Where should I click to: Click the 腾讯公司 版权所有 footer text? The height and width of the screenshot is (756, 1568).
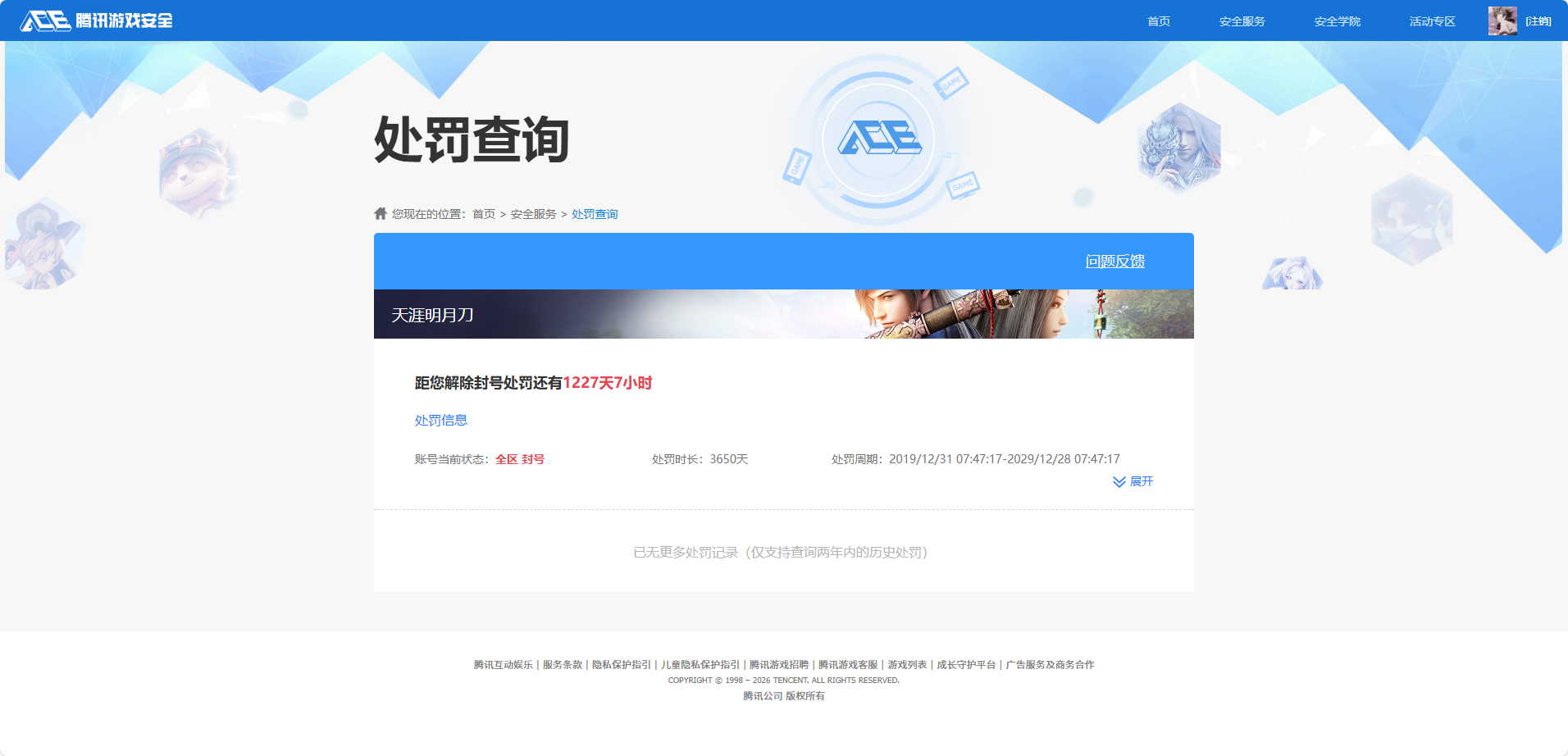pyautogui.click(x=784, y=695)
